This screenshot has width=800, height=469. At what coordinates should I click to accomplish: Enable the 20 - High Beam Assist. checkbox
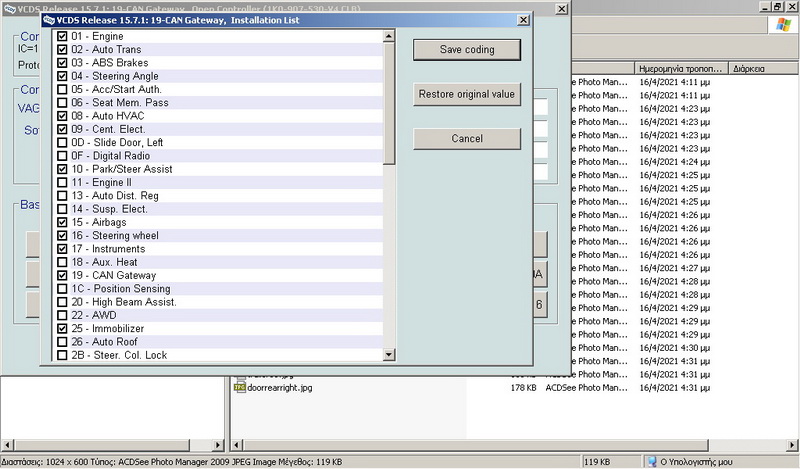tap(62, 302)
